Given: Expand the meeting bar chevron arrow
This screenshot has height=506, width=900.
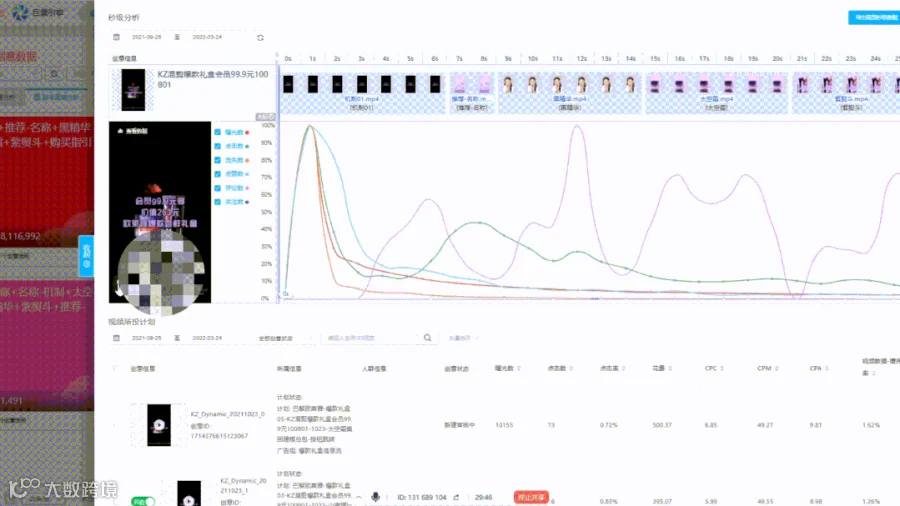Looking at the screenshot, I should [x=359, y=497].
